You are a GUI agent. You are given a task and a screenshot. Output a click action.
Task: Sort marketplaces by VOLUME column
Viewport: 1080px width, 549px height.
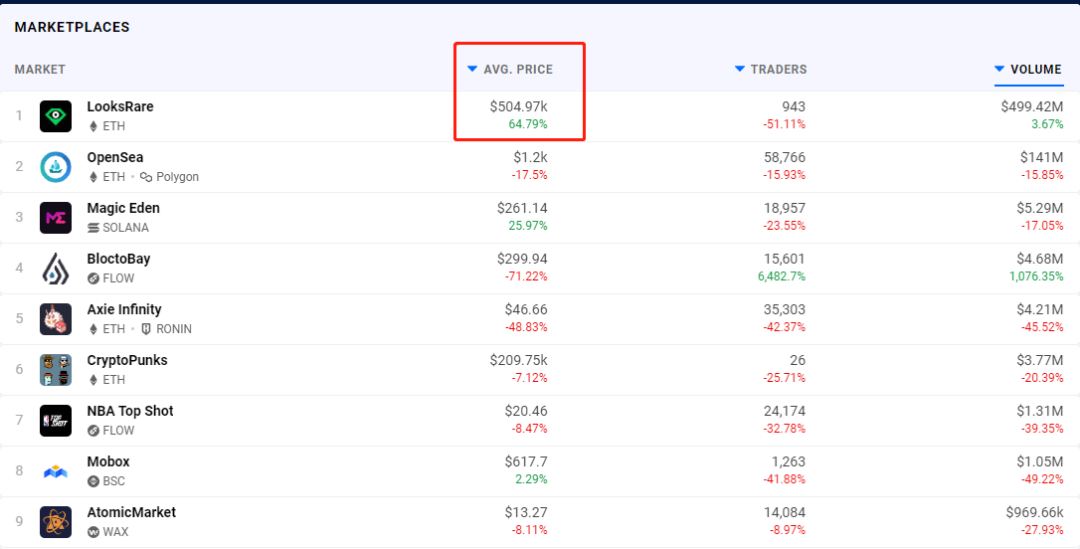pos(1035,69)
